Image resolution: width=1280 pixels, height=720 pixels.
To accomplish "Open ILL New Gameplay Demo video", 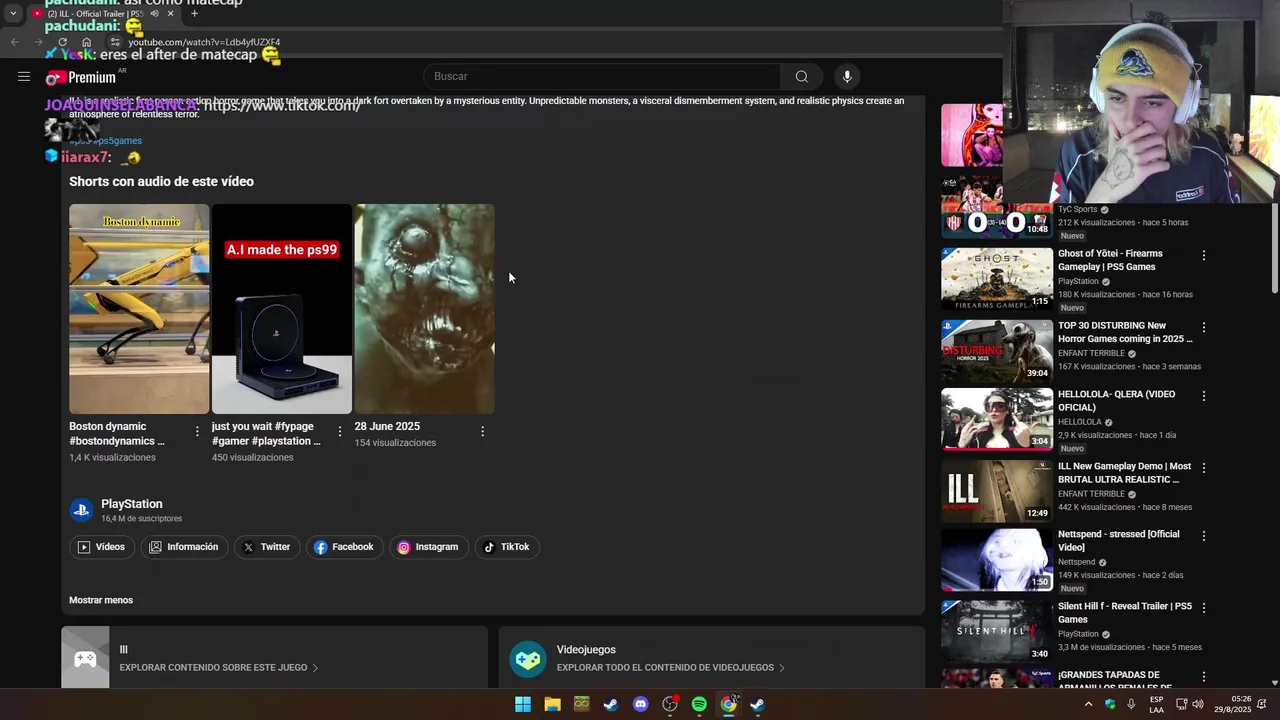I will point(1124,473).
